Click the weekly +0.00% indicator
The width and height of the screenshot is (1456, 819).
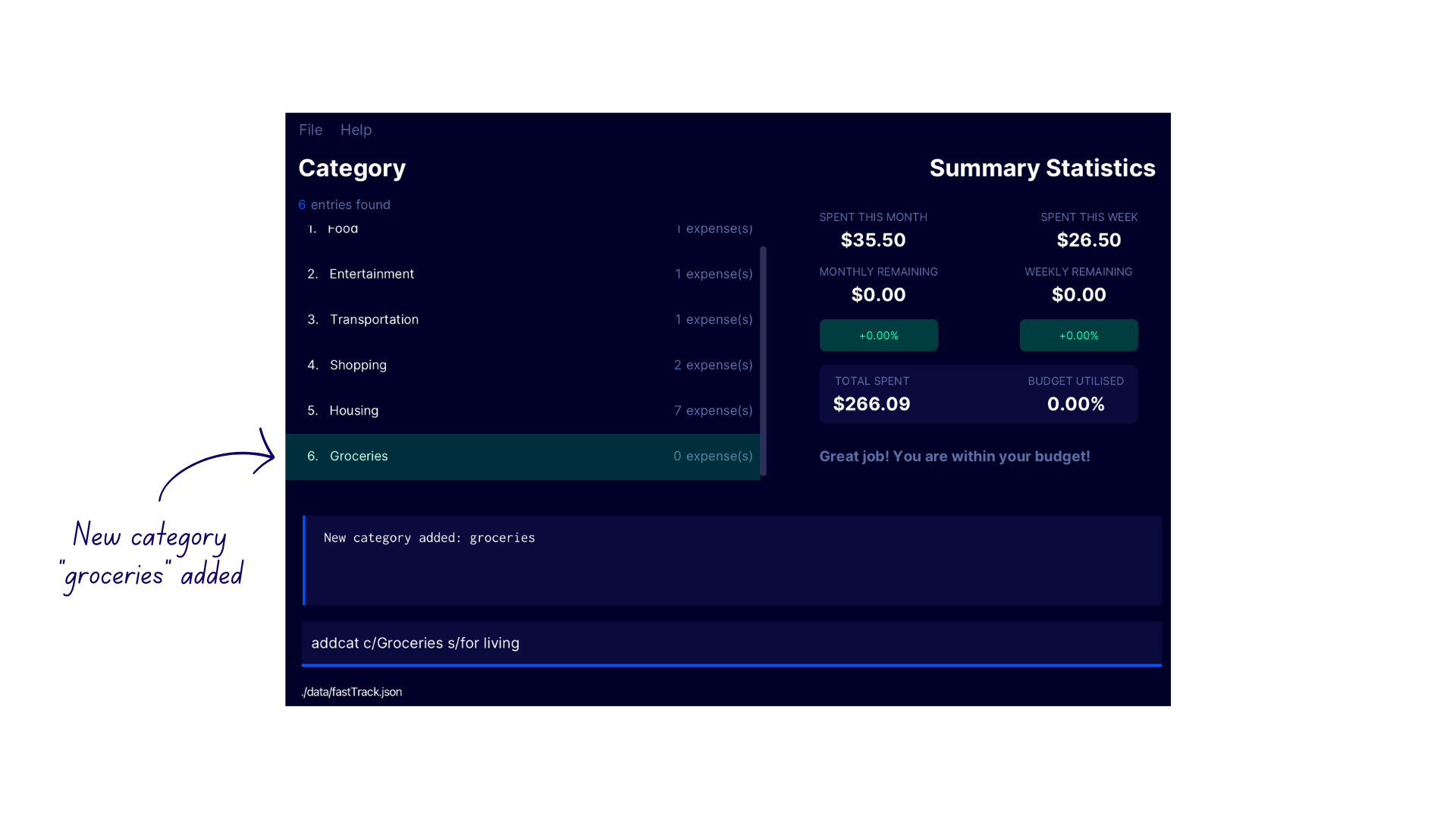tap(1078, 335)
